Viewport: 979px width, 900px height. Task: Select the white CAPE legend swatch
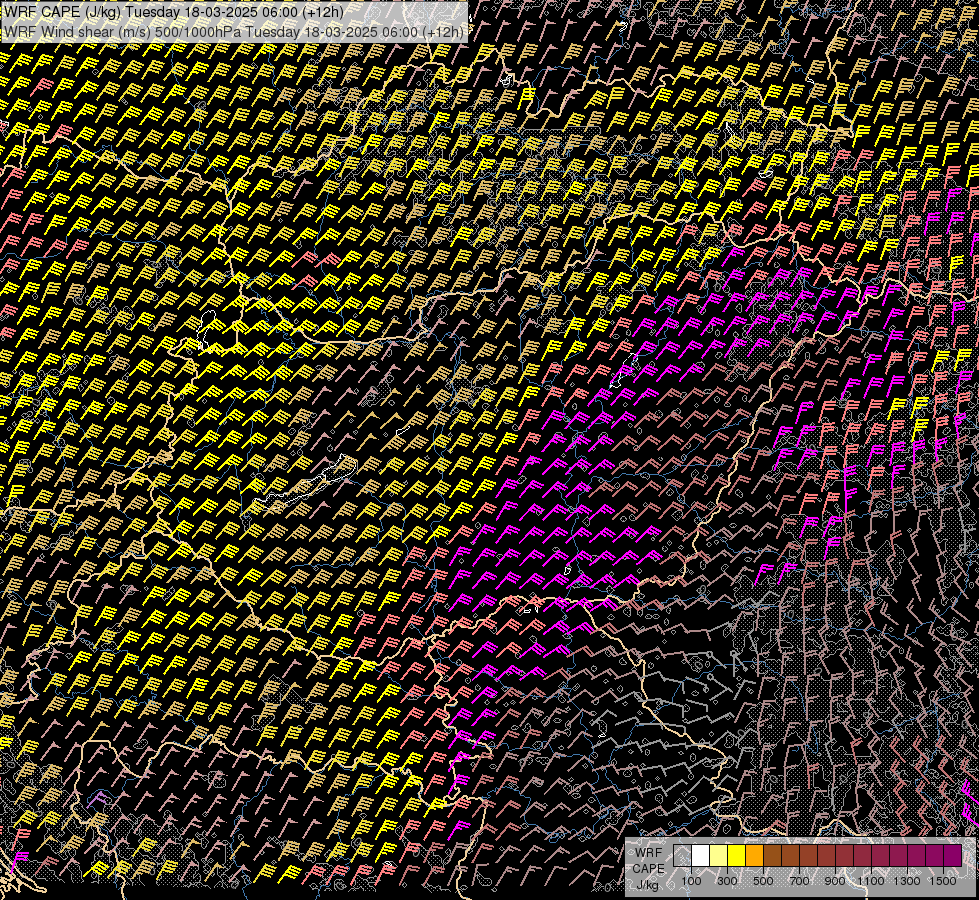pyautogui.click(x=701, y=855)
